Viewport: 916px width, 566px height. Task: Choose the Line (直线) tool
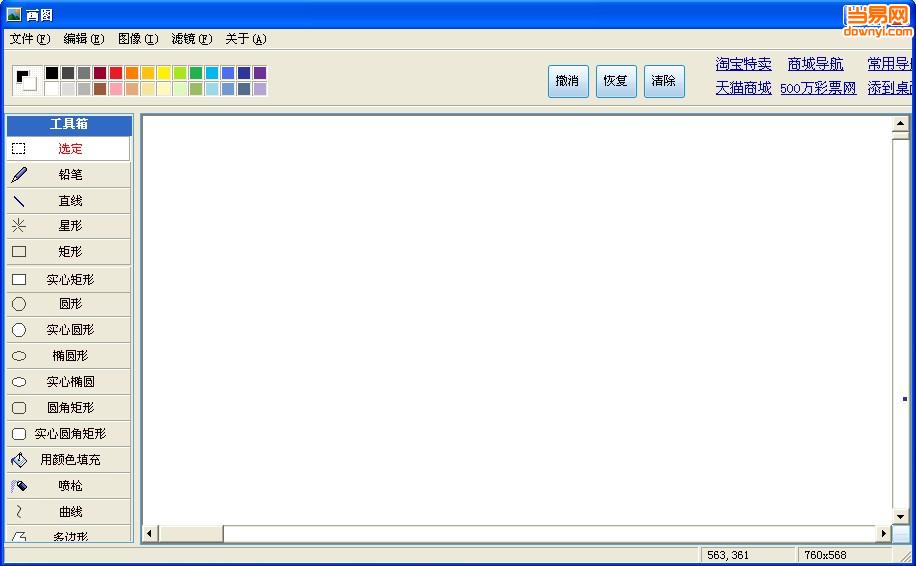click(x=69, y=201)
